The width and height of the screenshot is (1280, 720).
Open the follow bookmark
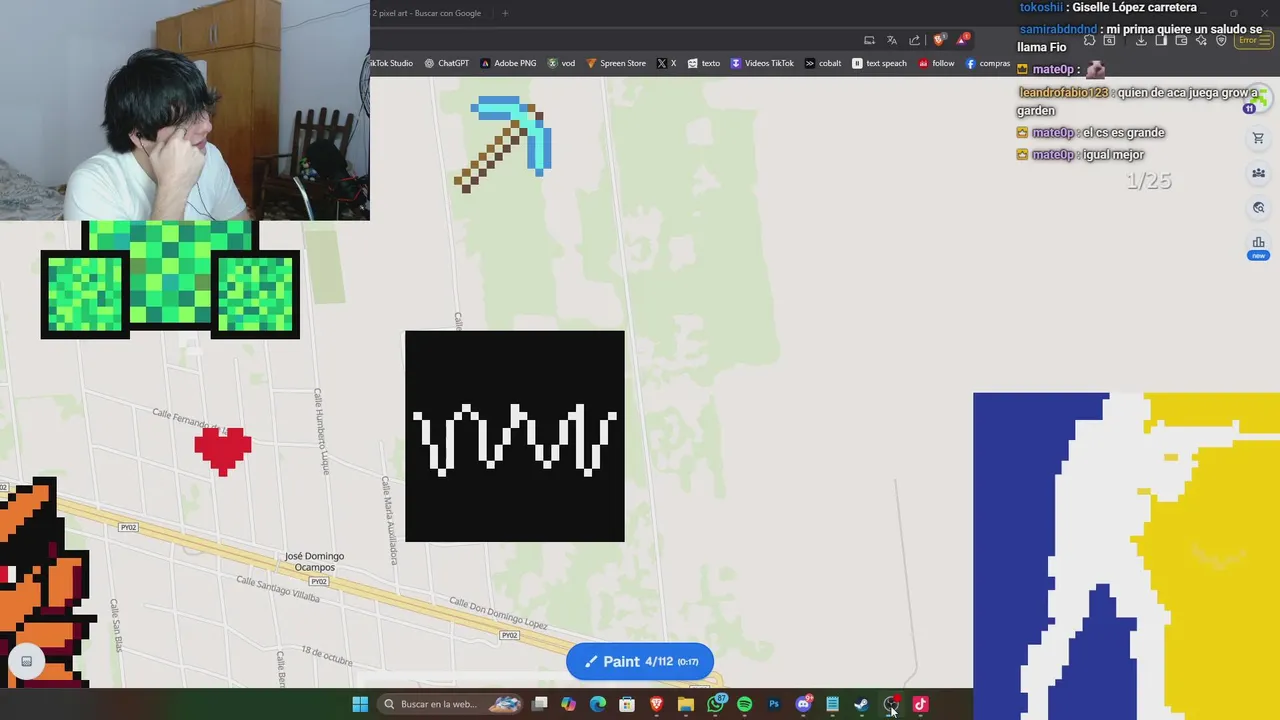coord(936,63)
